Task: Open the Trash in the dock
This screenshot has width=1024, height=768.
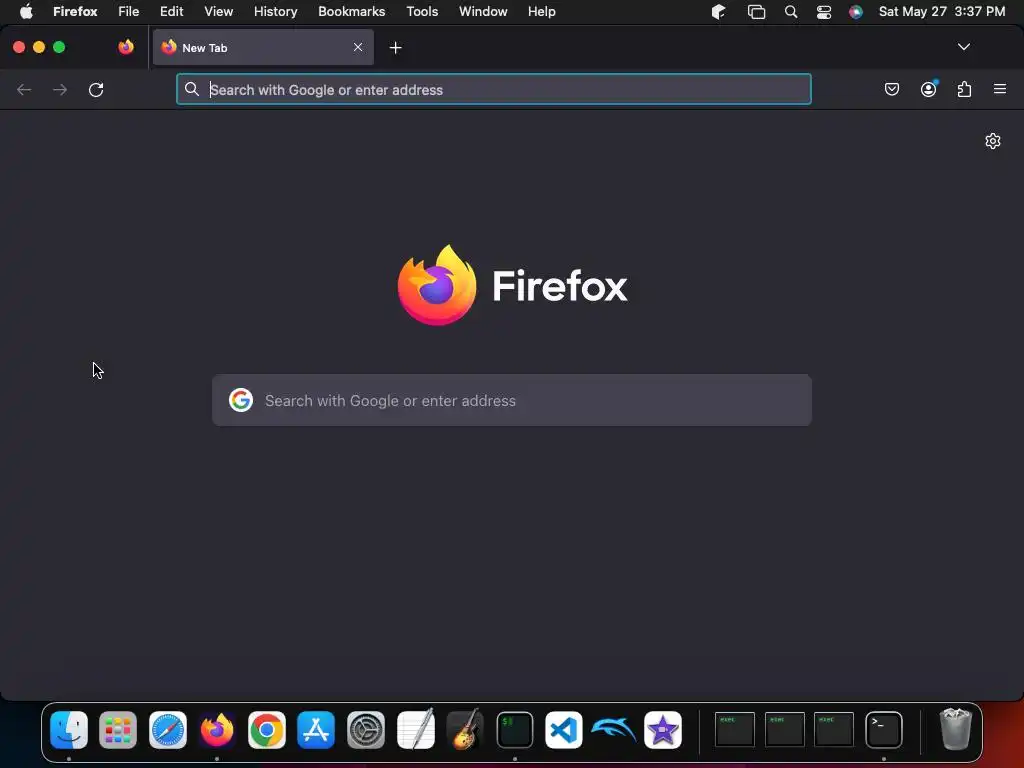Action: coord(955,729)
